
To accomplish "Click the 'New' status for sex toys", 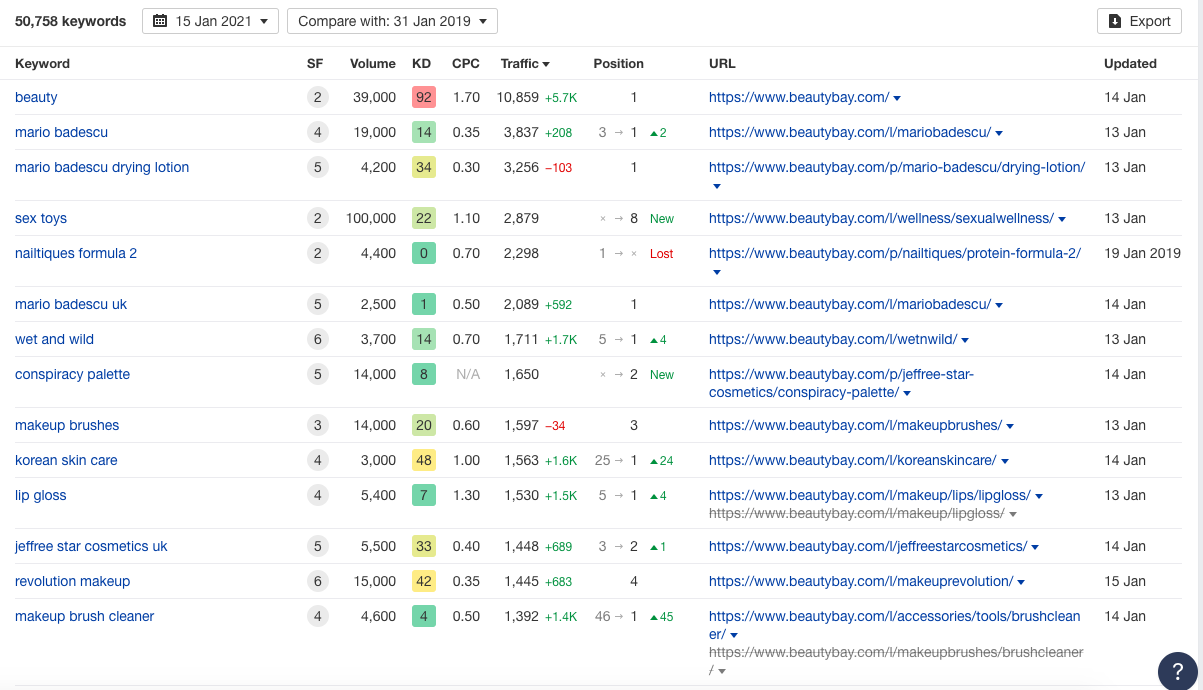I will 661,219.
